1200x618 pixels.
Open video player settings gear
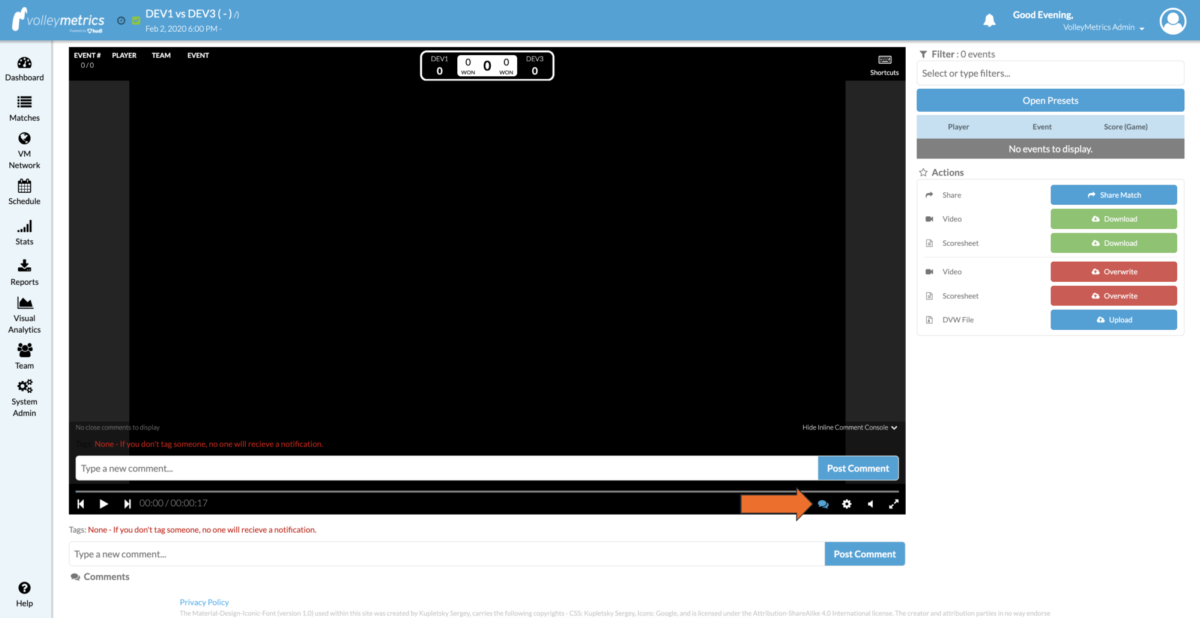pos(846,504)
